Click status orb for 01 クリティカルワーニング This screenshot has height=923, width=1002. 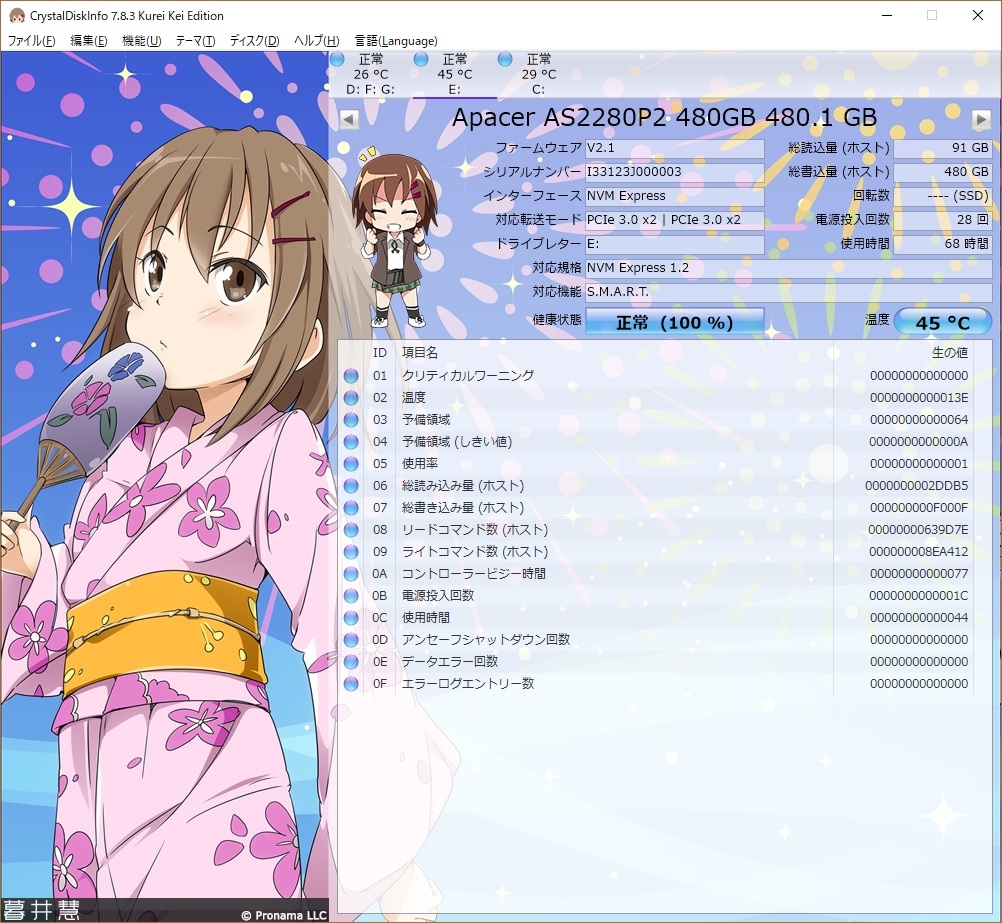point(351,376)
